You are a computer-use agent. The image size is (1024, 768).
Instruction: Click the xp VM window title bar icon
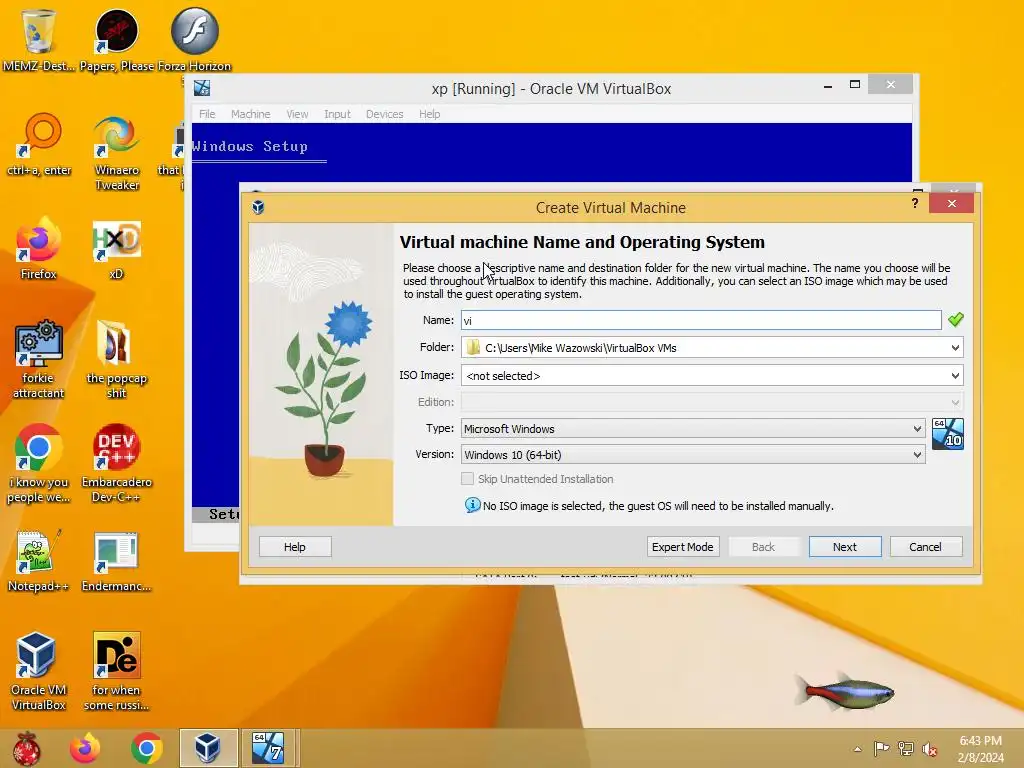[x=202, y=88]
